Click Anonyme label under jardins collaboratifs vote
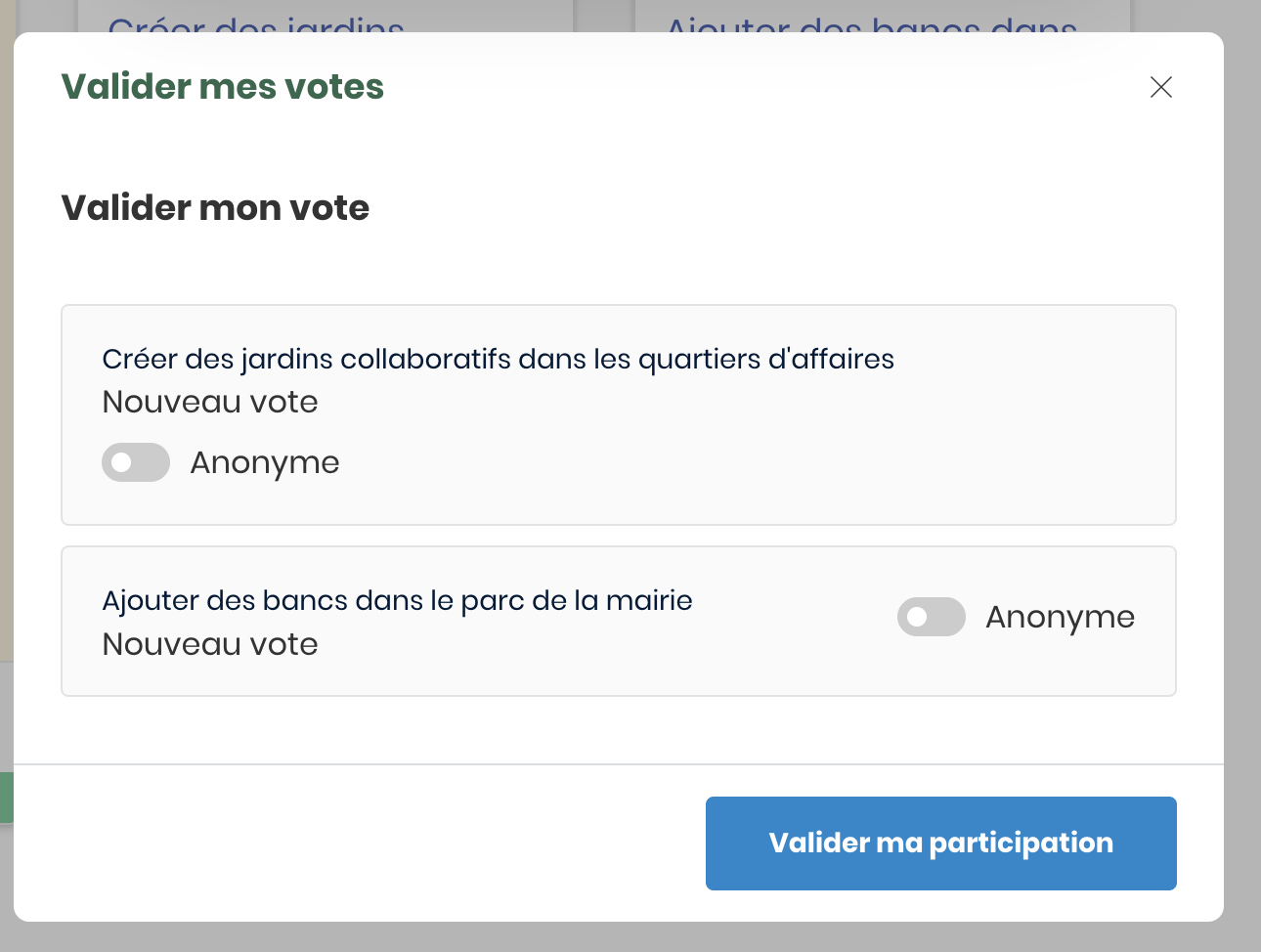 coord(265,462)
